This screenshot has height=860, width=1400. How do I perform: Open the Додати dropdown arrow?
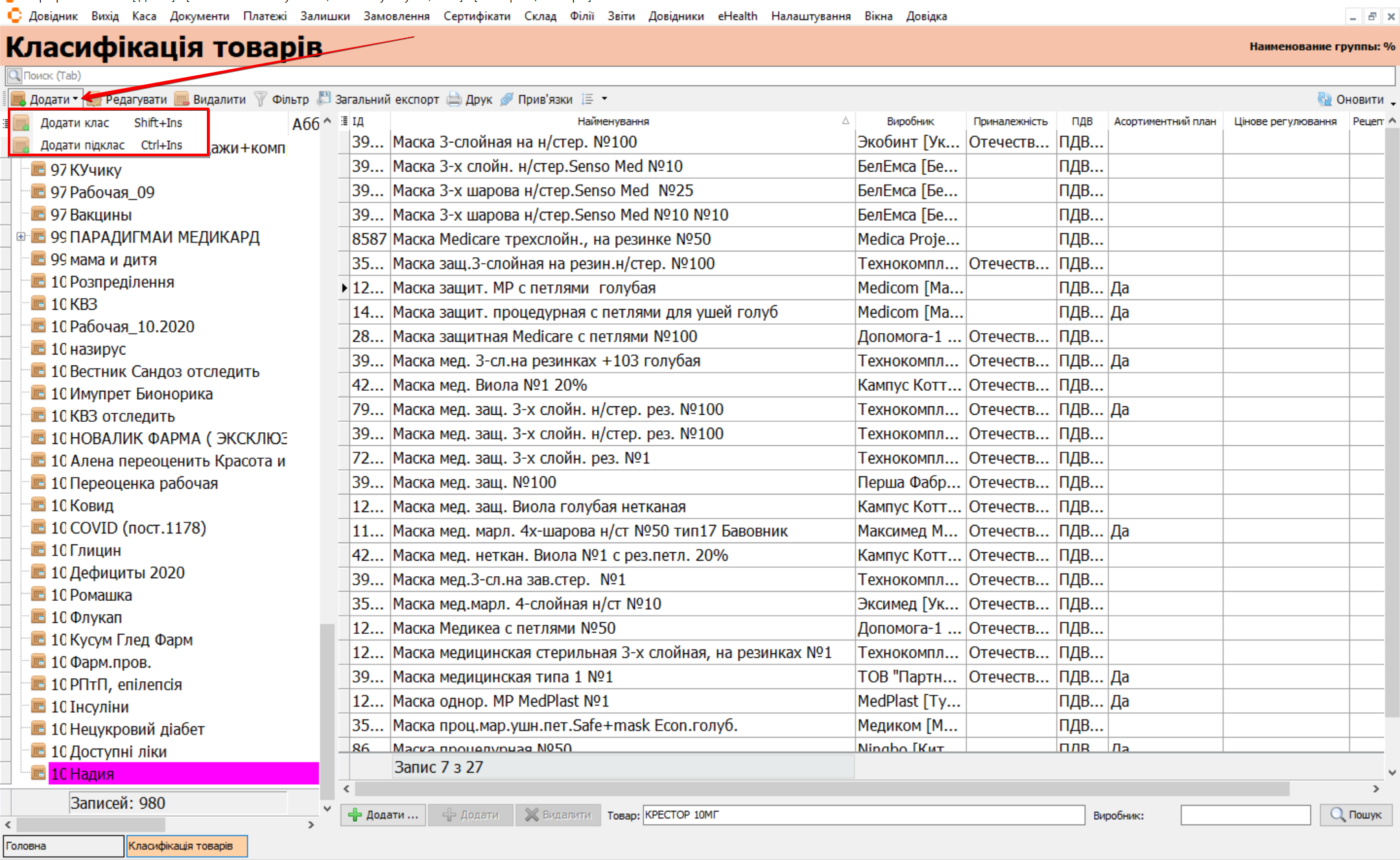[76, 99]
